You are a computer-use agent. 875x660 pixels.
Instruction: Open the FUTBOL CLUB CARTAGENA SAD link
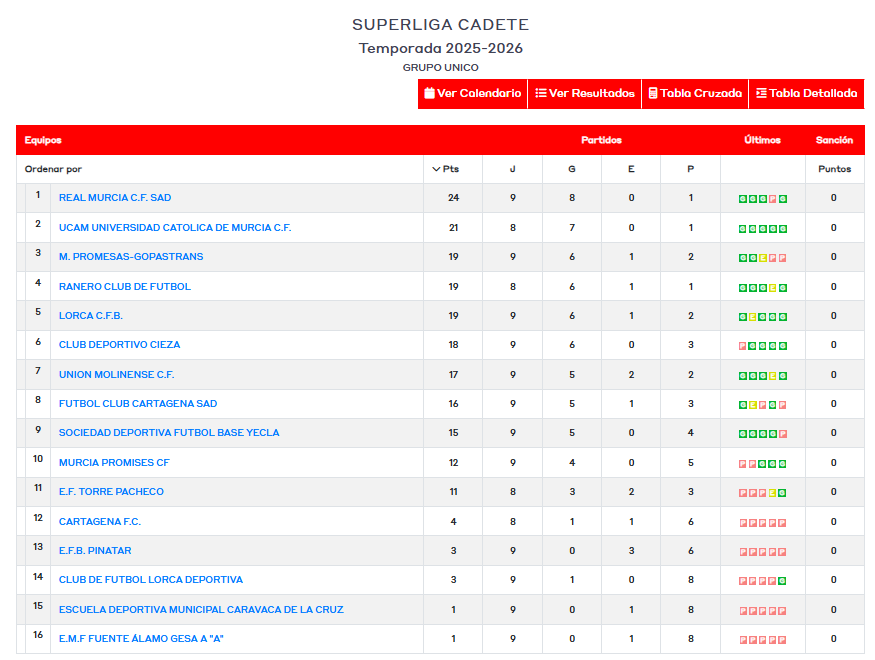138,404
